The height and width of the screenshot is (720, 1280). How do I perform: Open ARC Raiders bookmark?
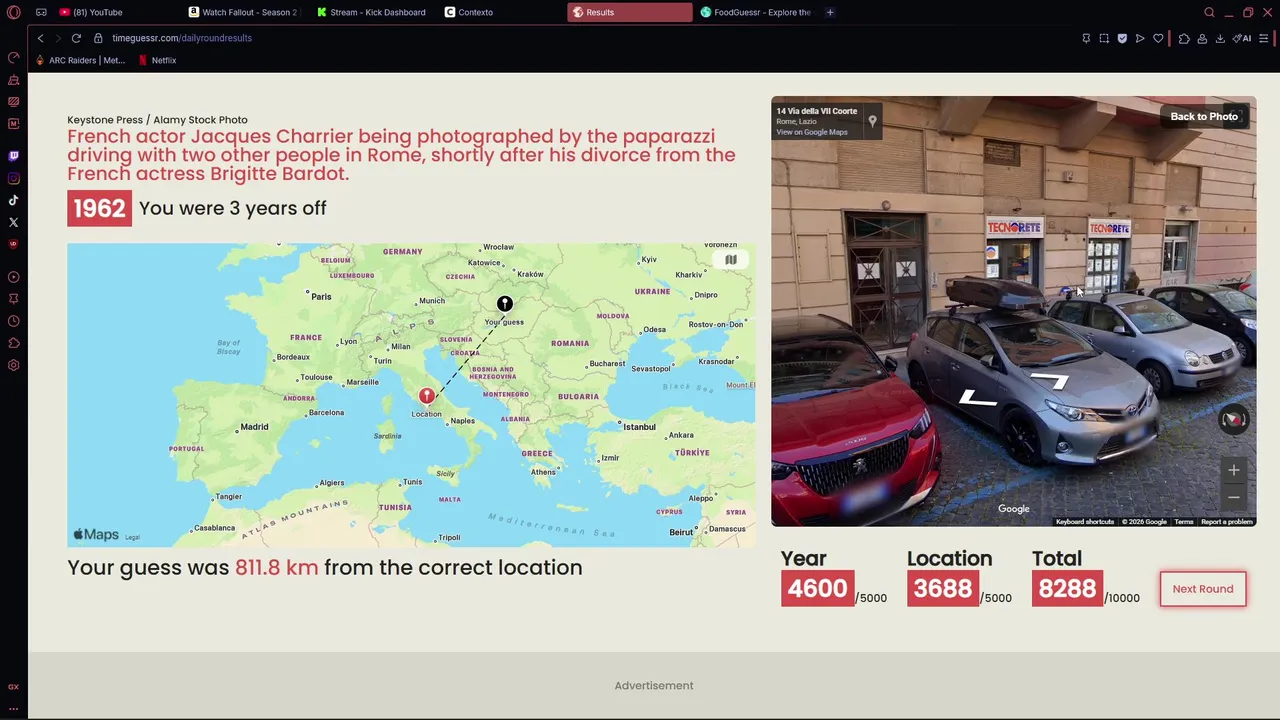(80, 60)
